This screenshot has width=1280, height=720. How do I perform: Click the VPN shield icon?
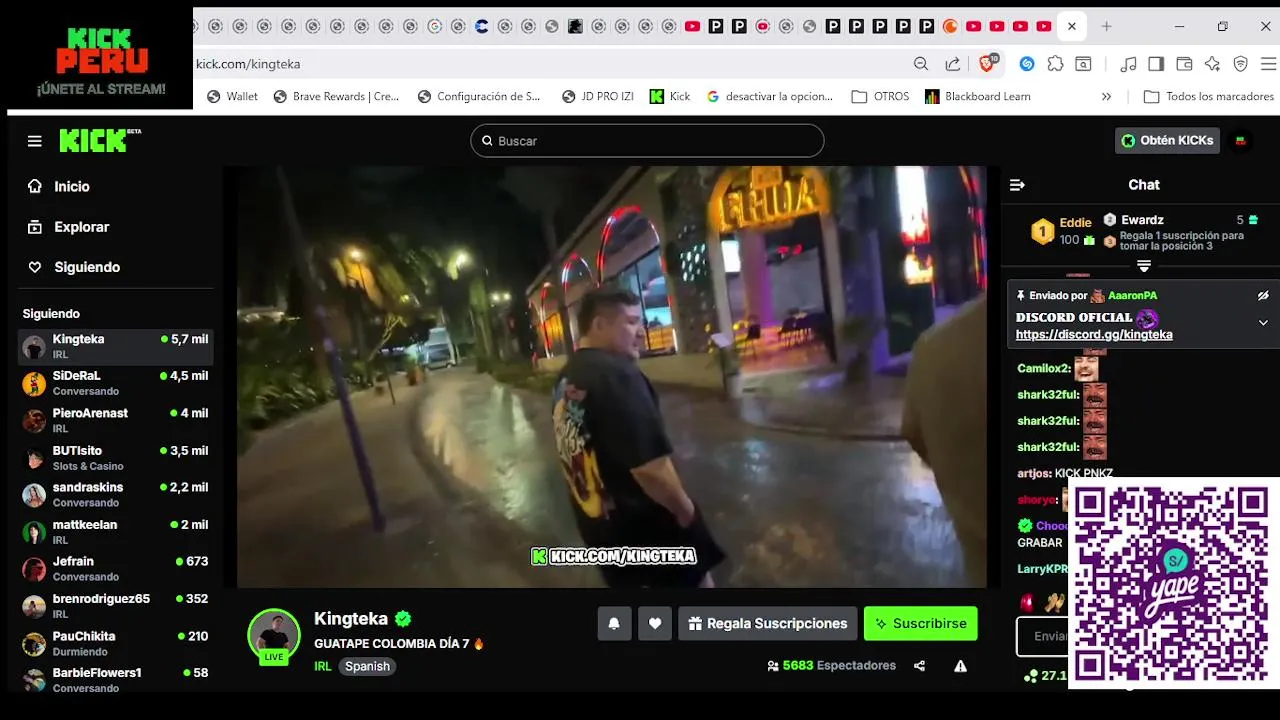[x=1240, y=64]
